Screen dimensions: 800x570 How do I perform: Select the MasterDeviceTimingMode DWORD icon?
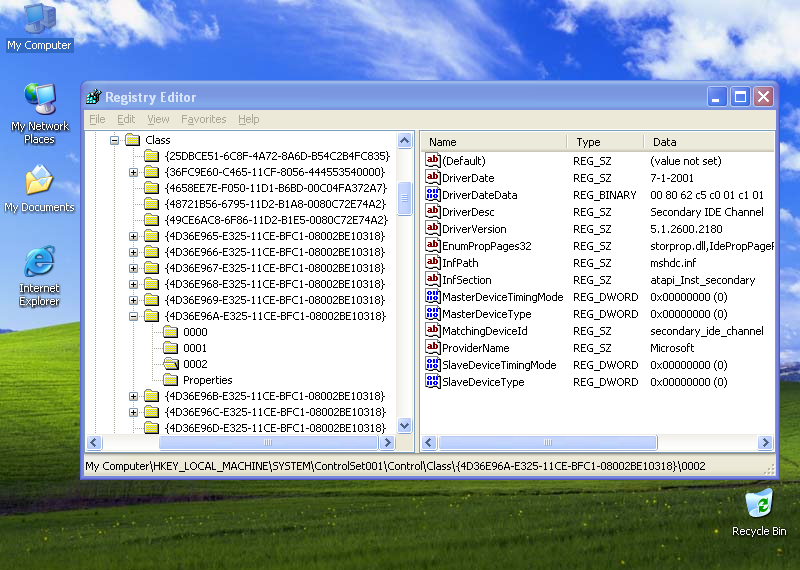click(x=432, y=296)
